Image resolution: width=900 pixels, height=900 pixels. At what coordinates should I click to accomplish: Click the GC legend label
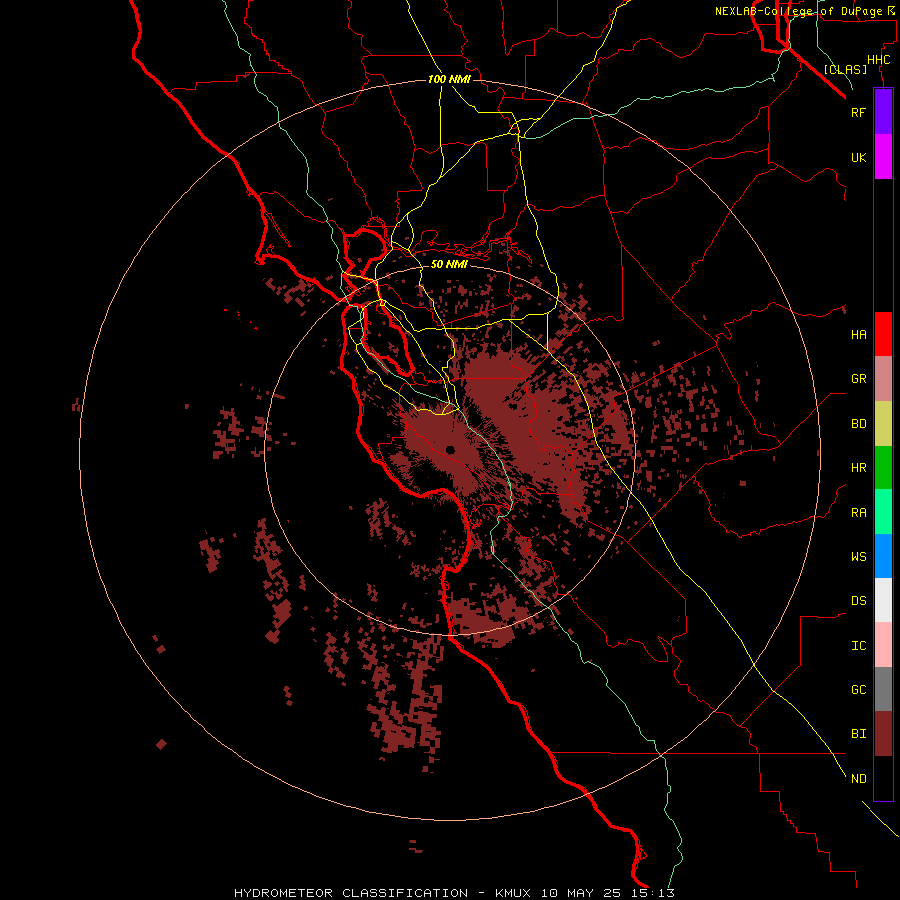[858, 690]
